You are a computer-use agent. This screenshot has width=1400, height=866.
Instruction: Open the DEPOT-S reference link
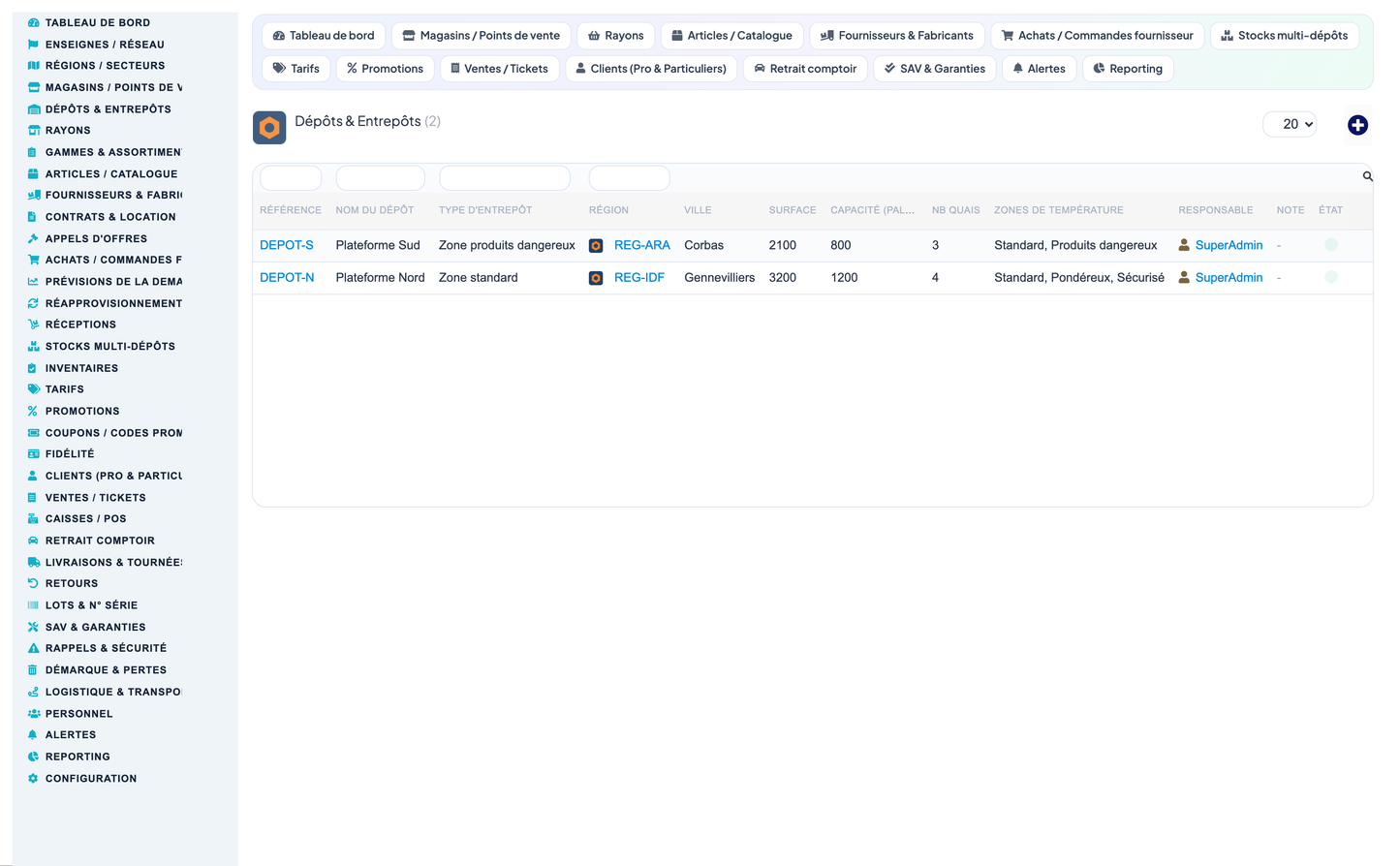[x=287, y=245]
